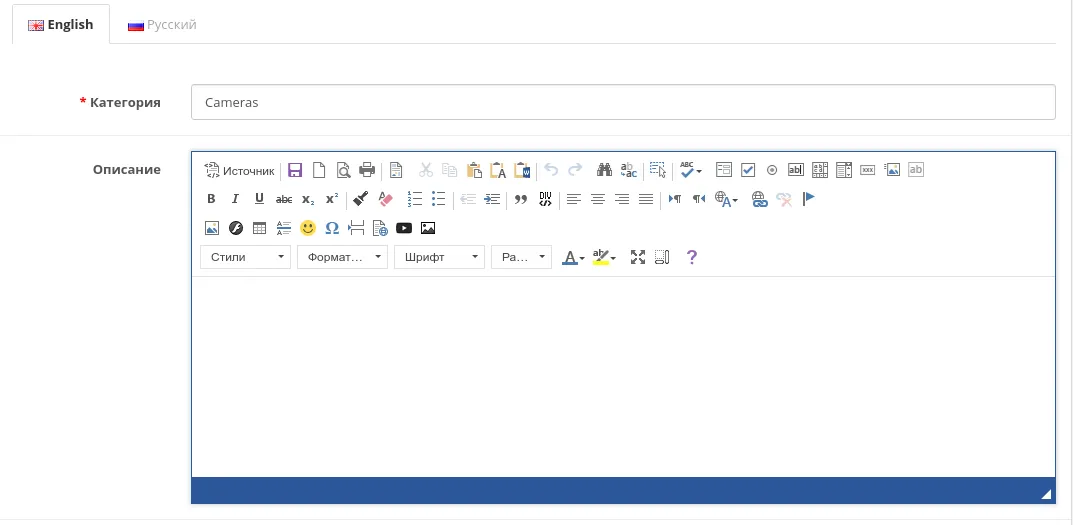
Task: Toggle bold formatting
Action: click(x=211, y=199)
